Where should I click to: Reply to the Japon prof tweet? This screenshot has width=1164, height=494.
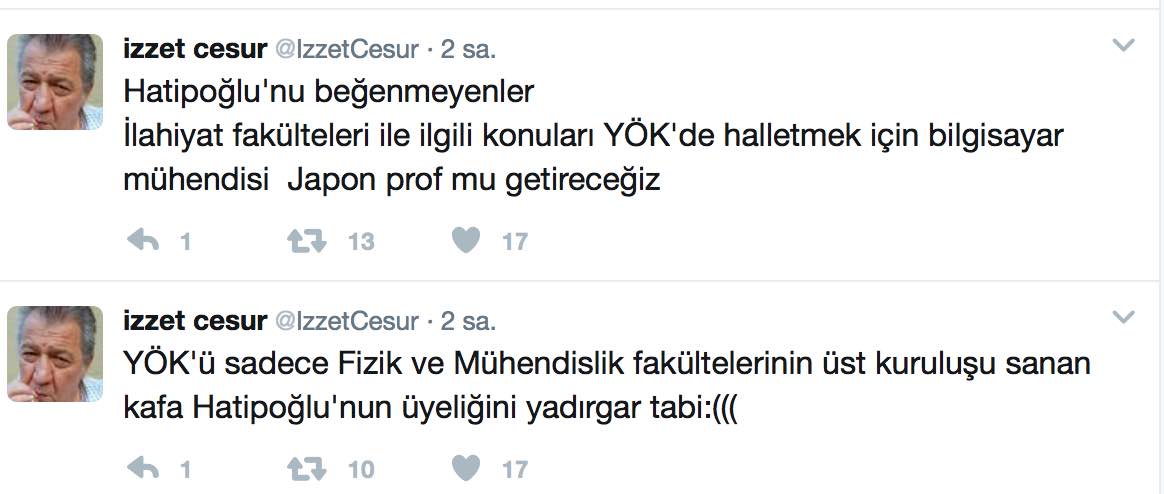[x=144, y=241]
